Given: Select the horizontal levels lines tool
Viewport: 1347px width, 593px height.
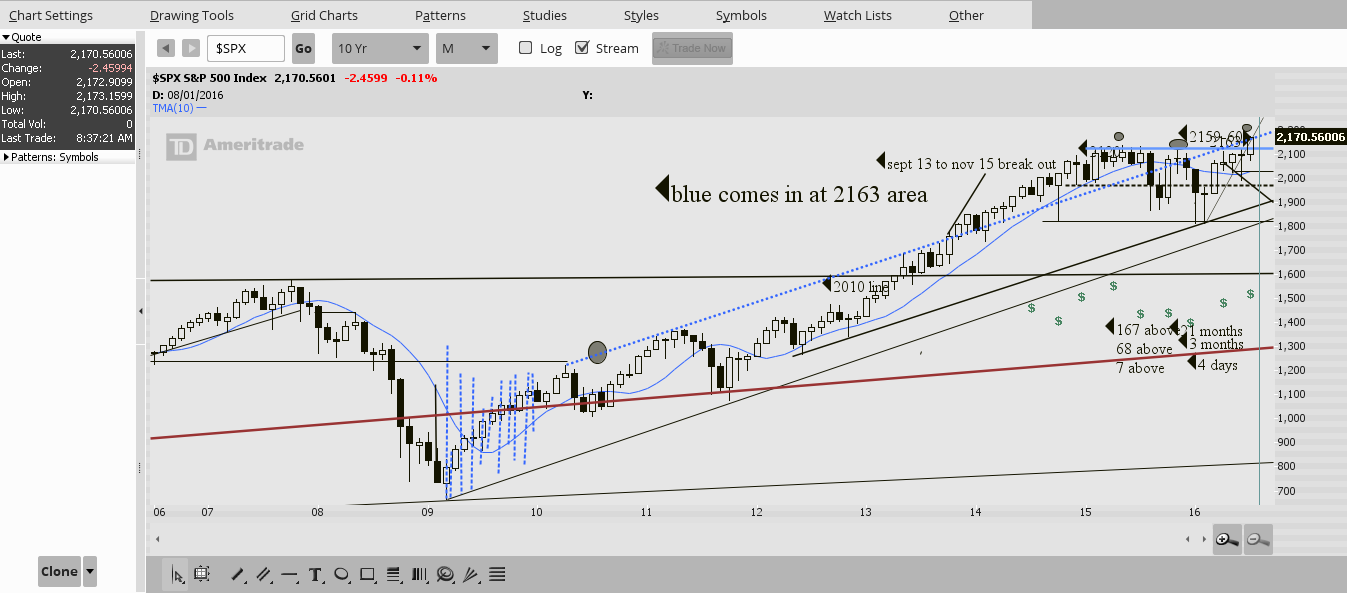Looking at the screenshot, I should (497, 574).
